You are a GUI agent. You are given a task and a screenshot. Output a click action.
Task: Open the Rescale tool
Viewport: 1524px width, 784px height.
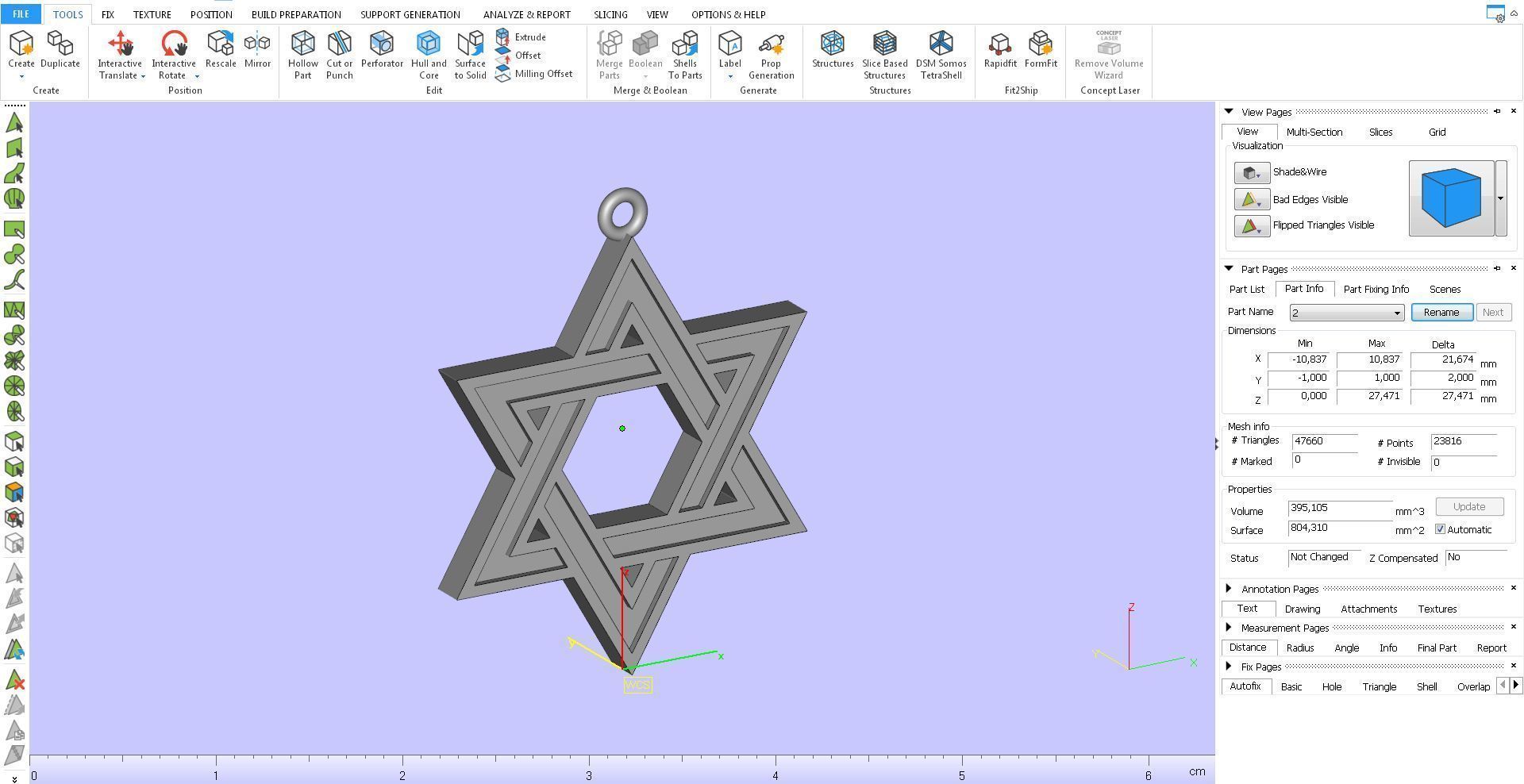click(221, 49)
